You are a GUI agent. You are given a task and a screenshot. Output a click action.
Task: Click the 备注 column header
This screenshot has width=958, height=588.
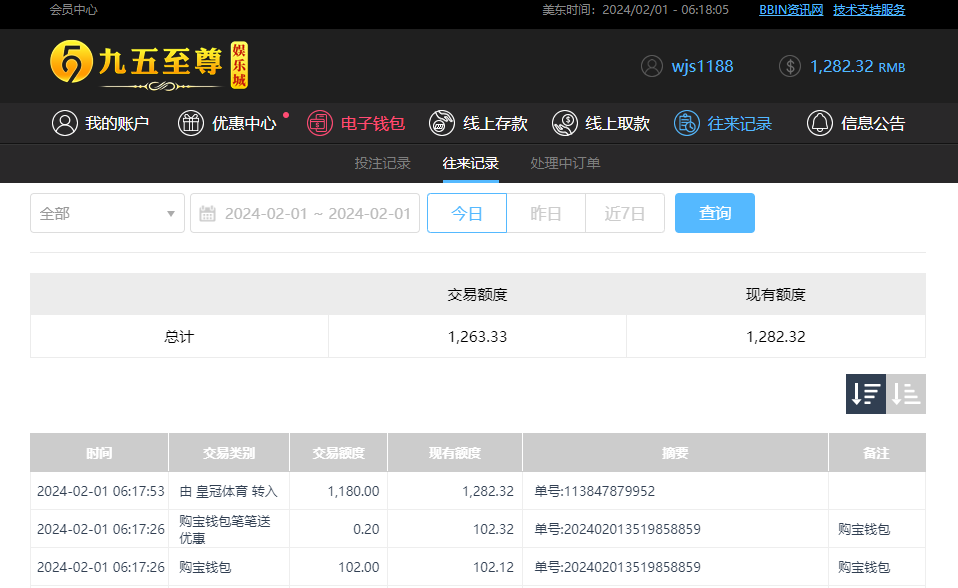(x=877, y=453)
